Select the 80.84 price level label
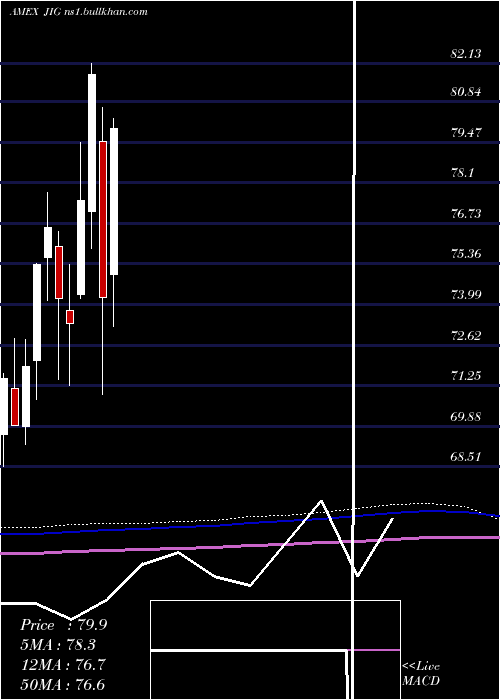Screen dimensions: 500x700 pos(466,92)
